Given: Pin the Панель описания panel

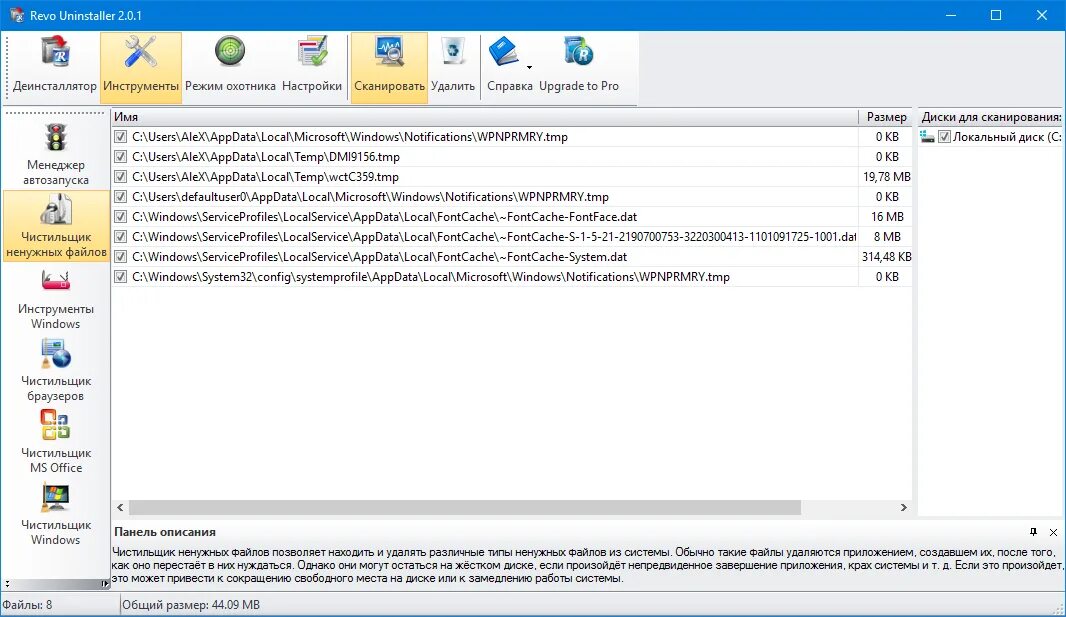Looking at the screenshot, I should 1033,532.
